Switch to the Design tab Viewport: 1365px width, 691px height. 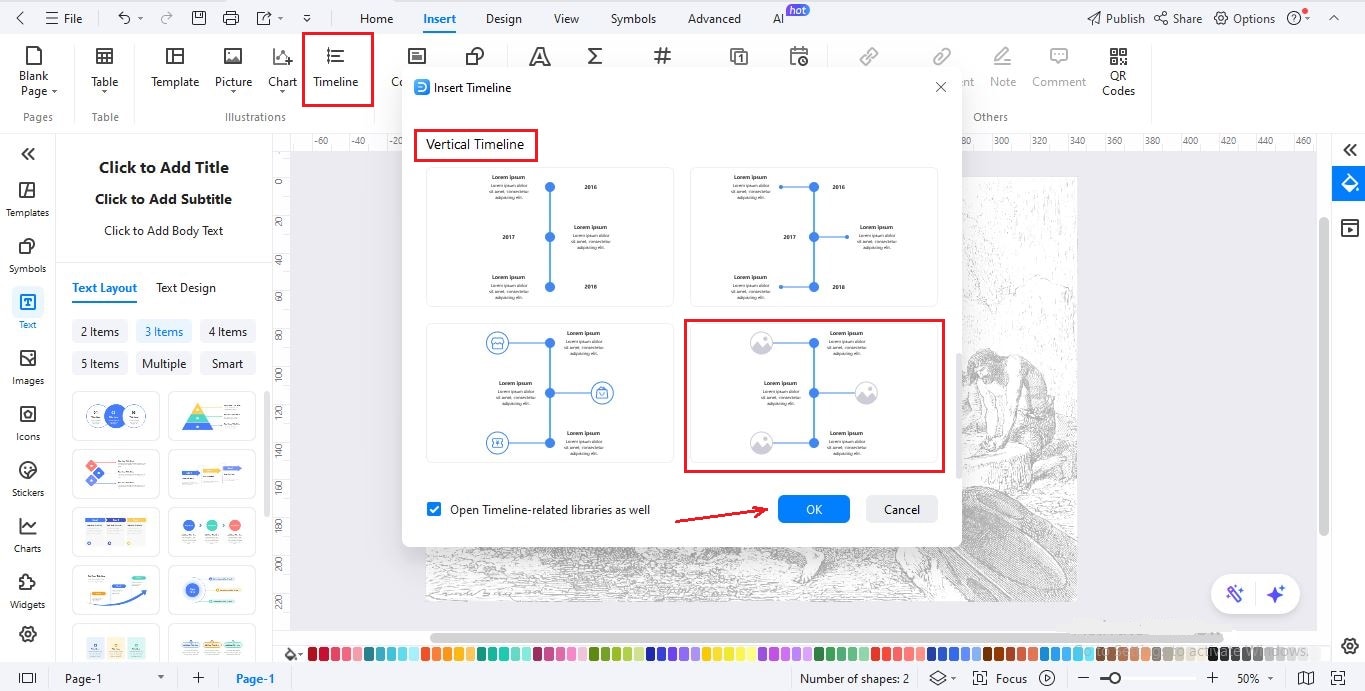[503, 18]
